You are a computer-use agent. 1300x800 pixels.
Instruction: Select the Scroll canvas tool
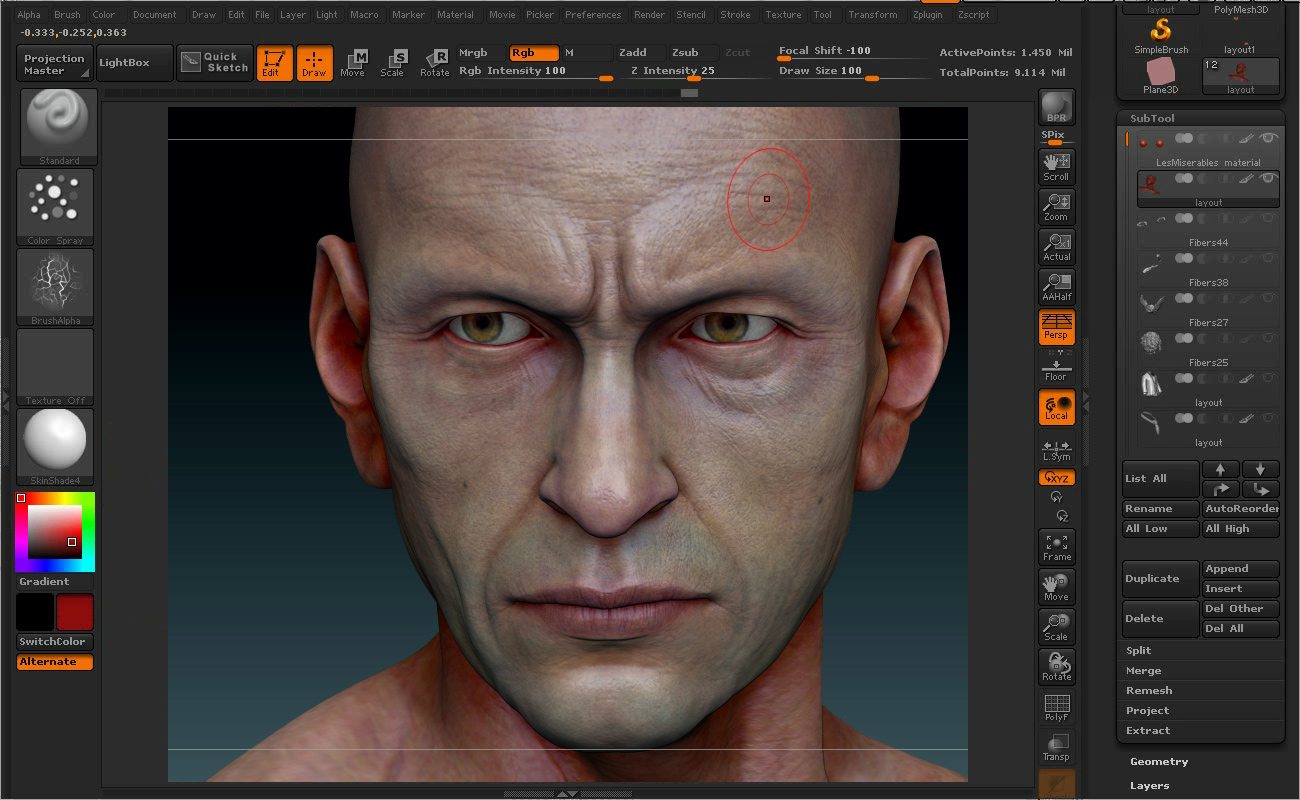(1057, 167)
